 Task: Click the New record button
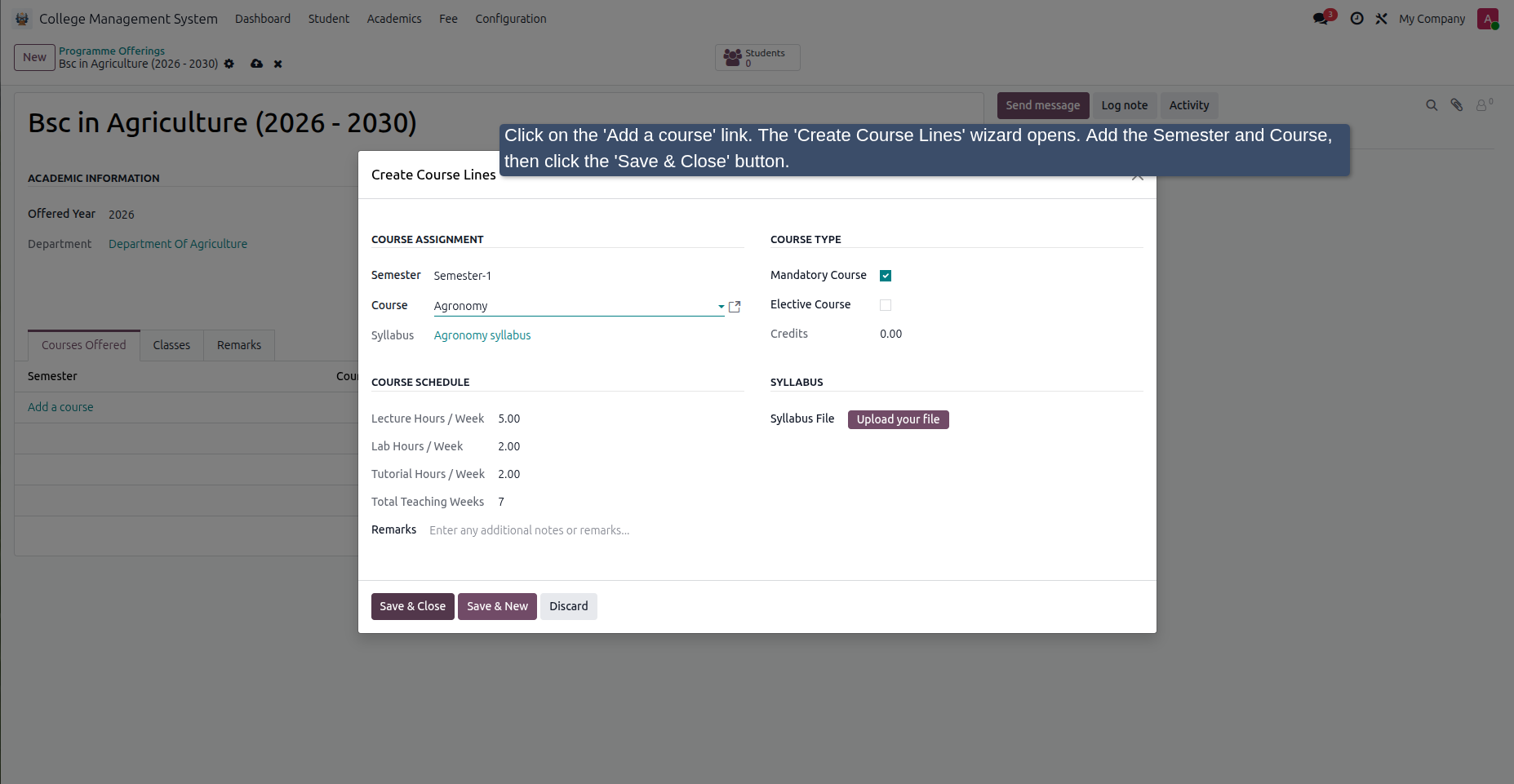tap(34, 57)
